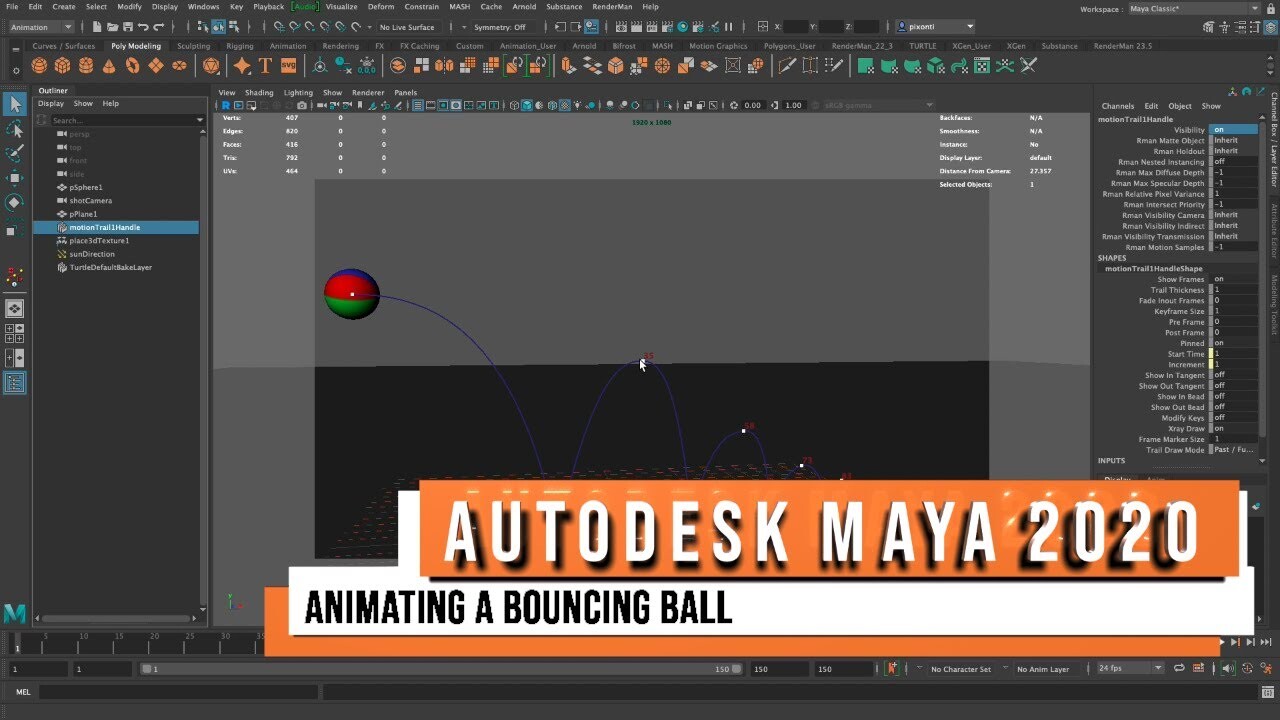Toggle the Show Frames attribute
The width and height of the screenshot is (1280, 720).
[1218, 279]
